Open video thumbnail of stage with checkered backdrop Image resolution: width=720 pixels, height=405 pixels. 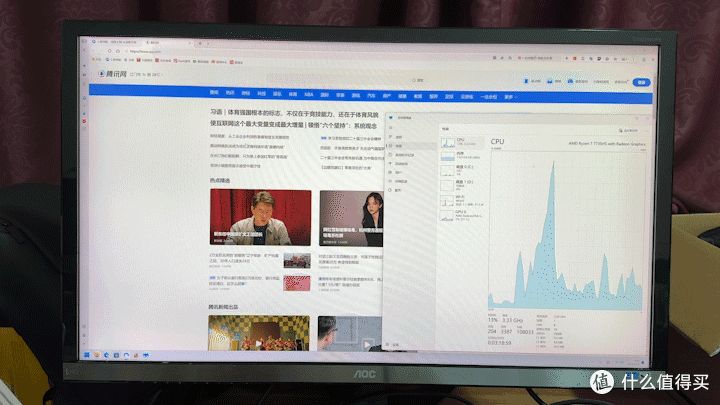point(259,333)
